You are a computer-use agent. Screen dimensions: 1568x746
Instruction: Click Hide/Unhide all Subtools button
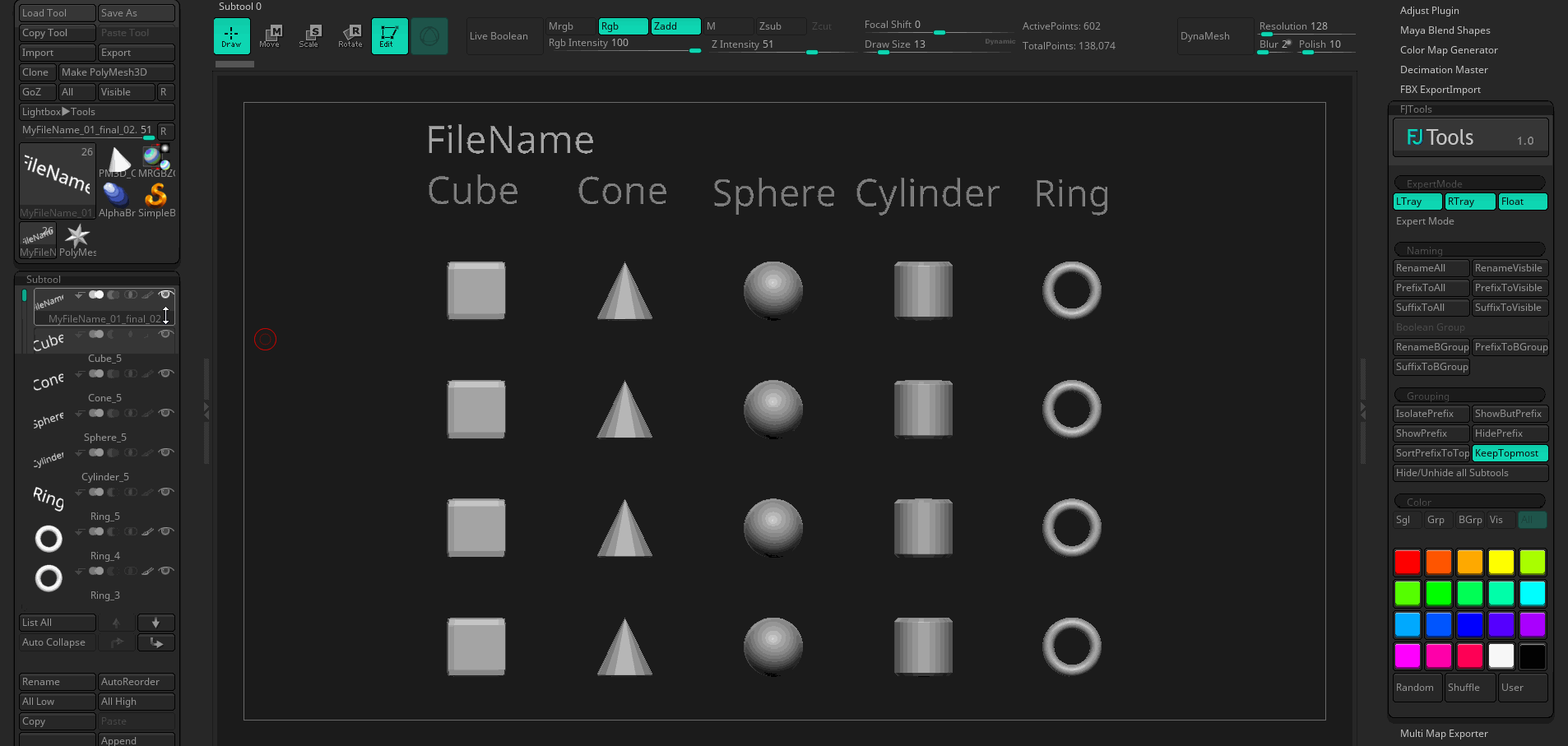(x=1471, y=473)
